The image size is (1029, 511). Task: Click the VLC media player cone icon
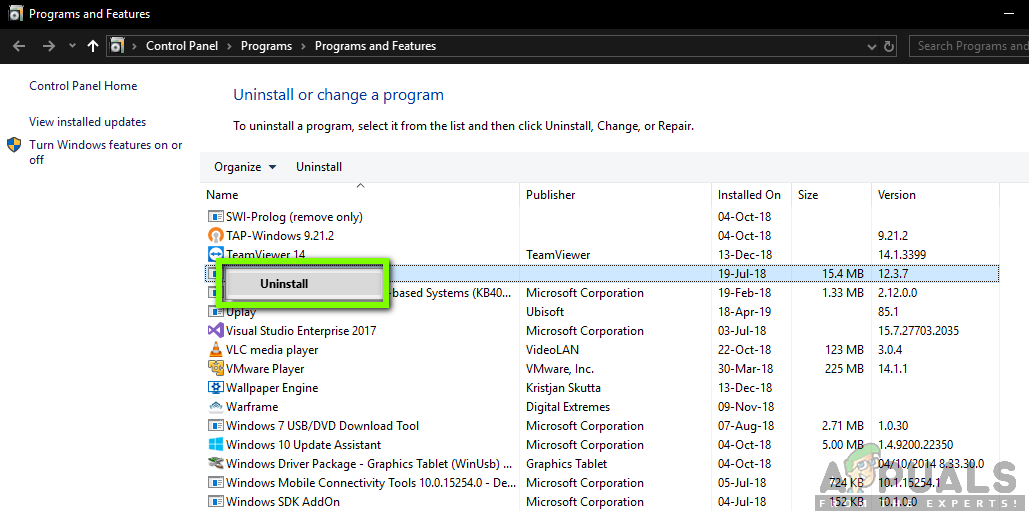point(215,350)
